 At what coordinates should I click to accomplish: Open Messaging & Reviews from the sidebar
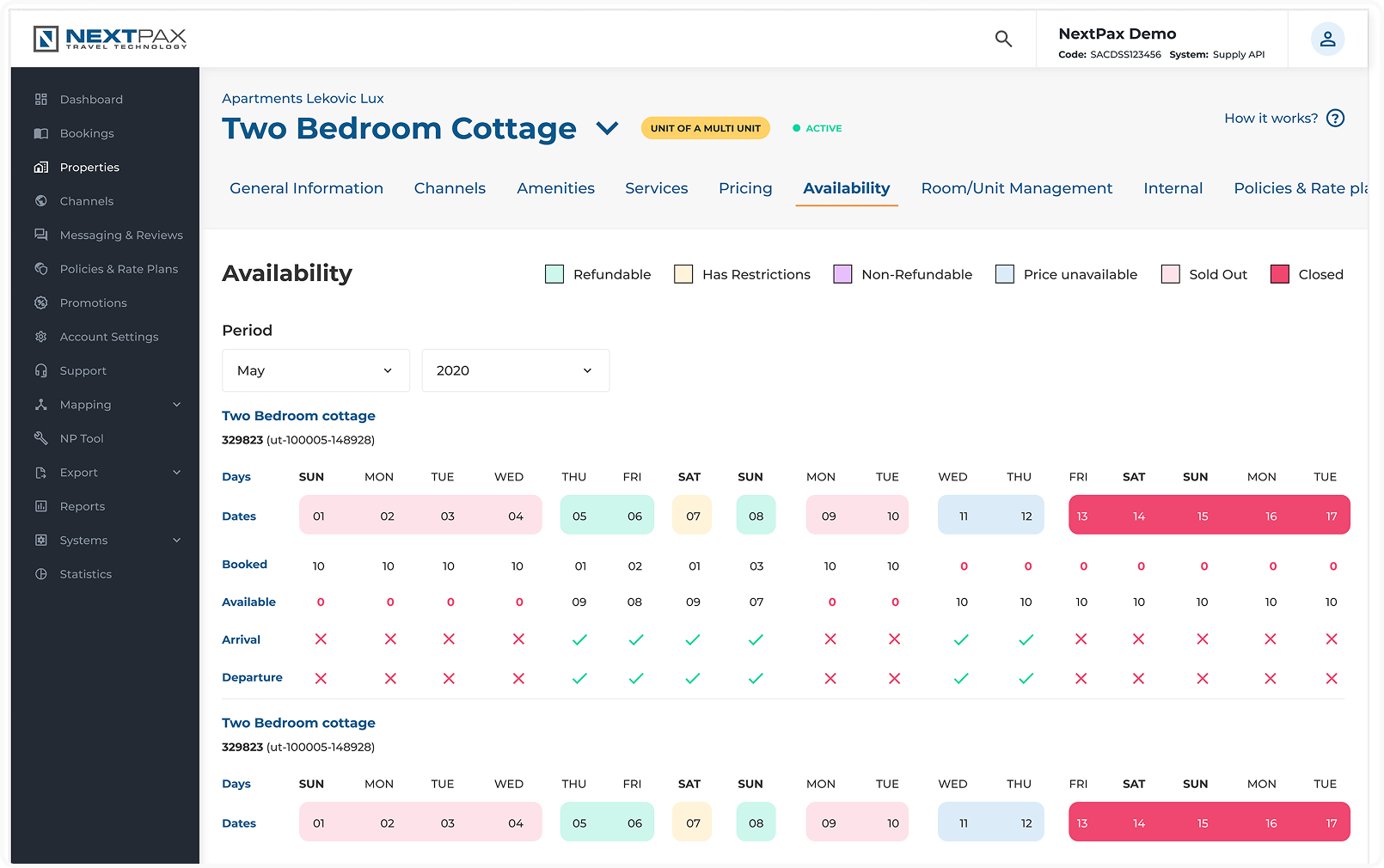(40, 235)
